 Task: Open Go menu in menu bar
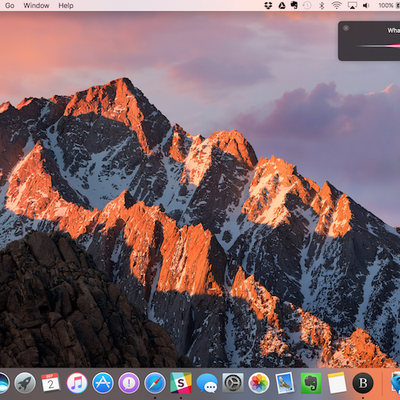coord(10,6)
